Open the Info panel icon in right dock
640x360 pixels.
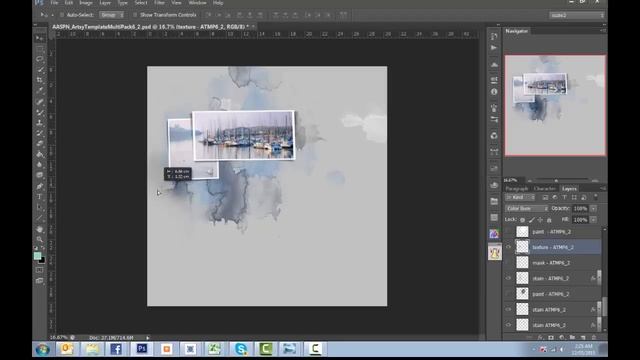point(494,92)
